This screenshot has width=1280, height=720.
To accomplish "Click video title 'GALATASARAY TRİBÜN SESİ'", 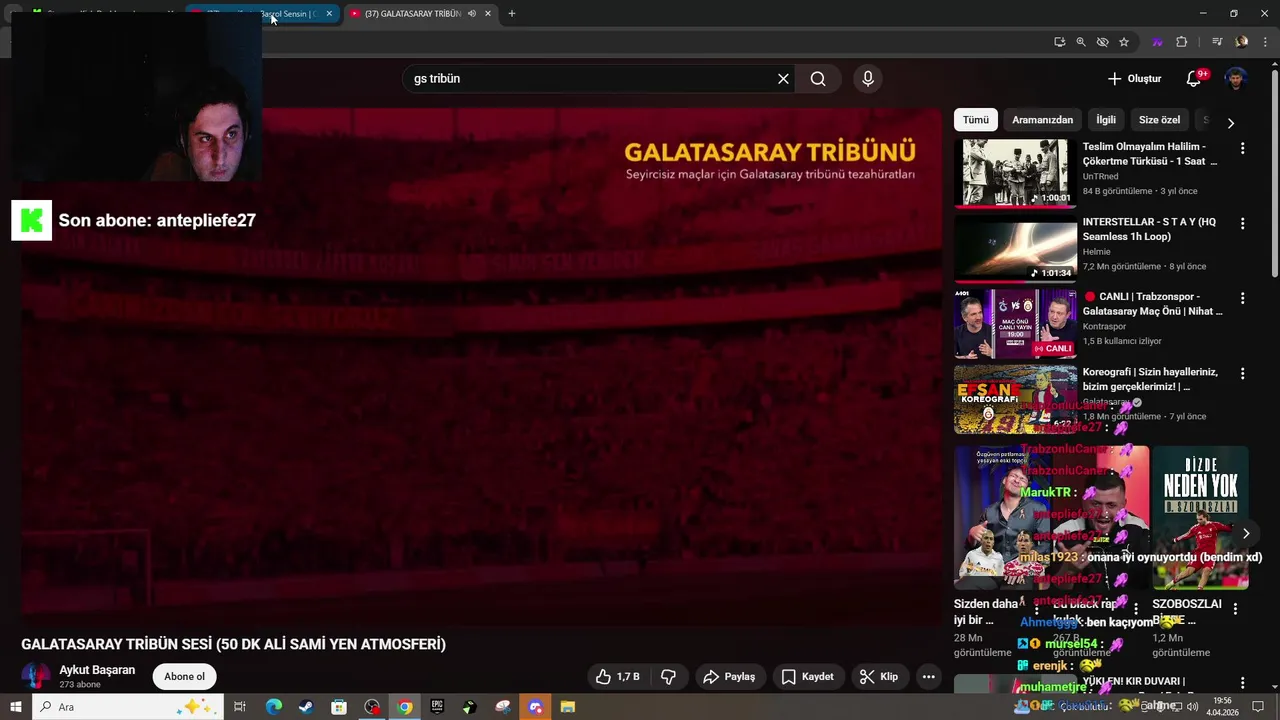I will [x=233, y=645].
